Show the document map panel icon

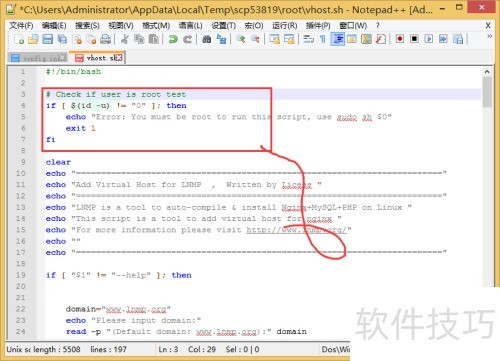pos(366,39)
